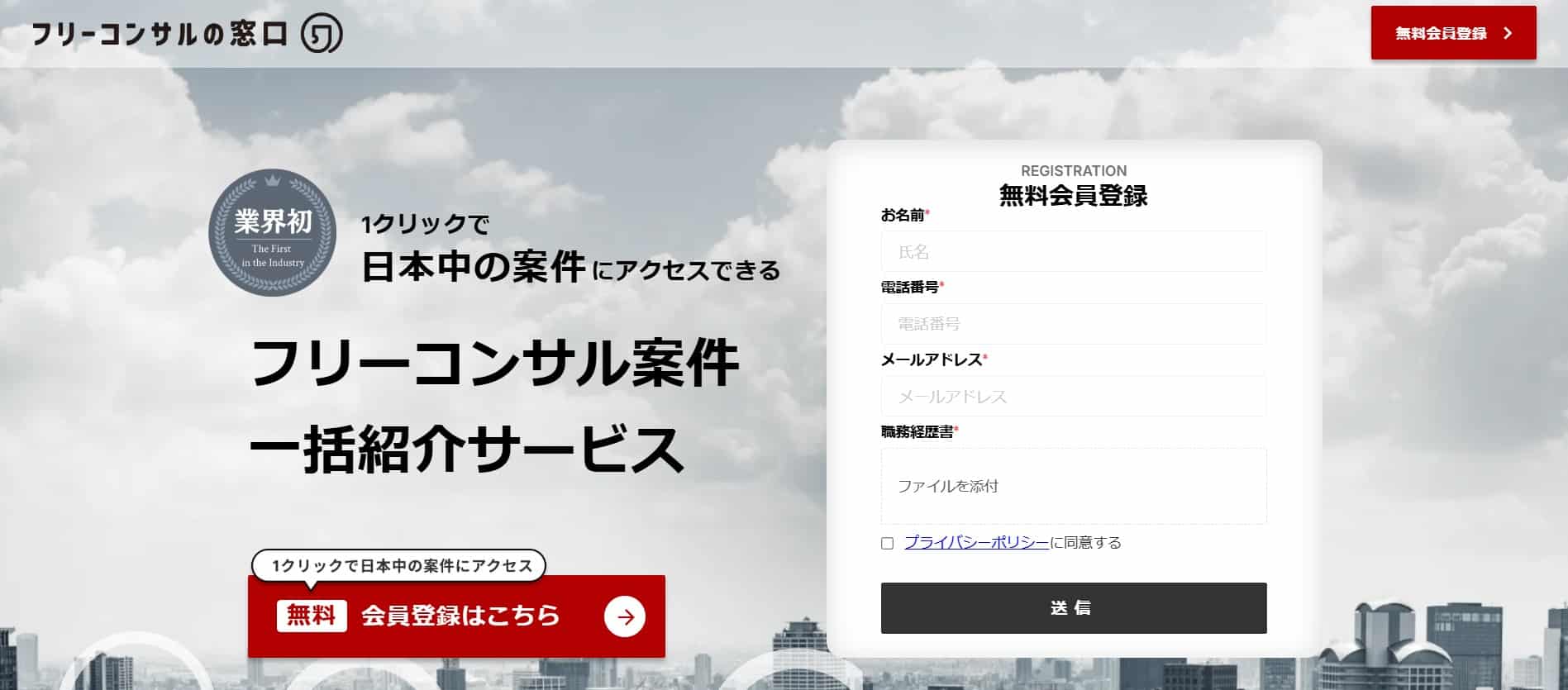This screenshot has width=1568, height=690.
Task: Open the プライバシーポリシー link
Action: 976,542
